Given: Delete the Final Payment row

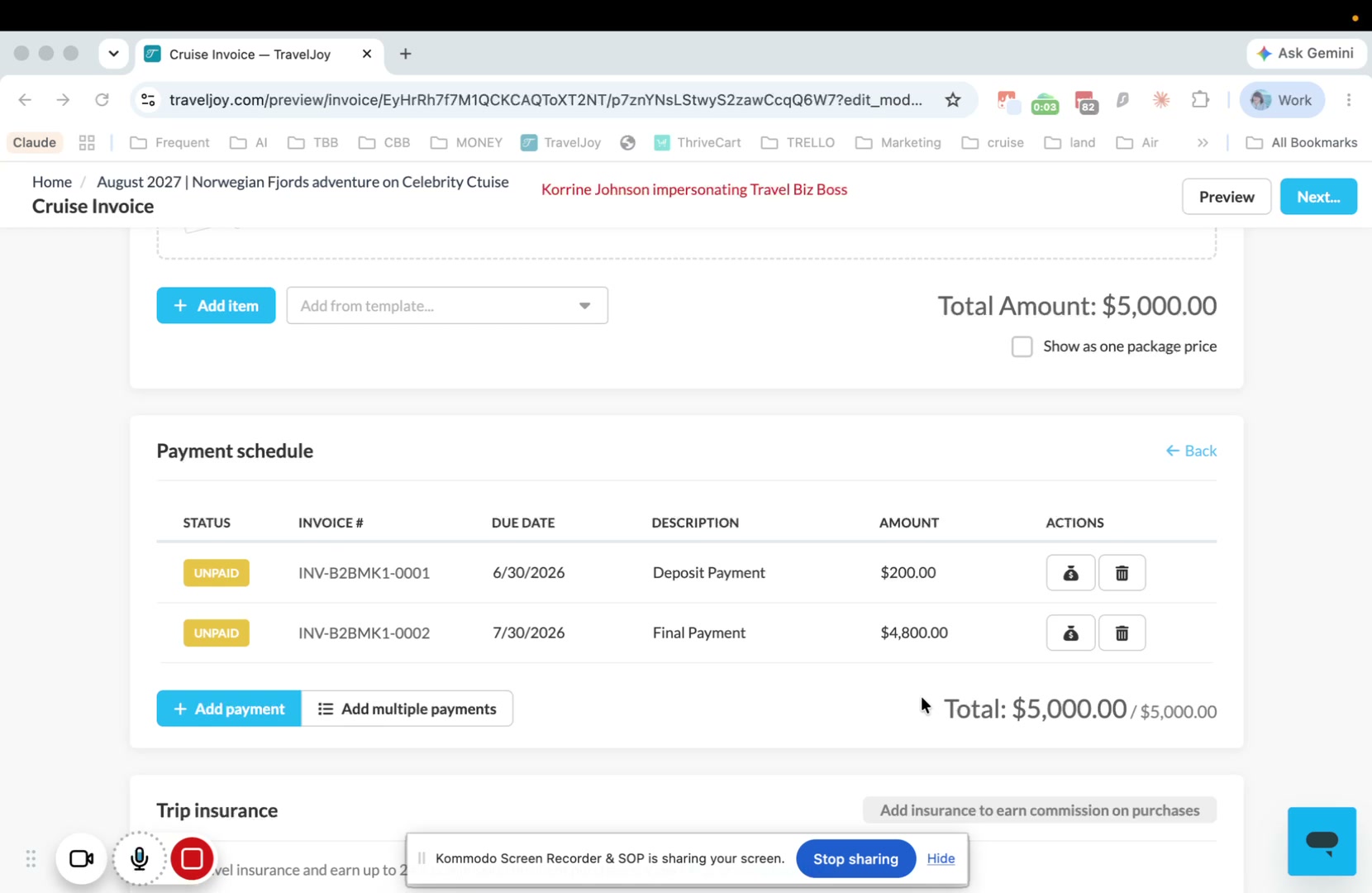Looking at the screenshot, I should point(1122,633).
